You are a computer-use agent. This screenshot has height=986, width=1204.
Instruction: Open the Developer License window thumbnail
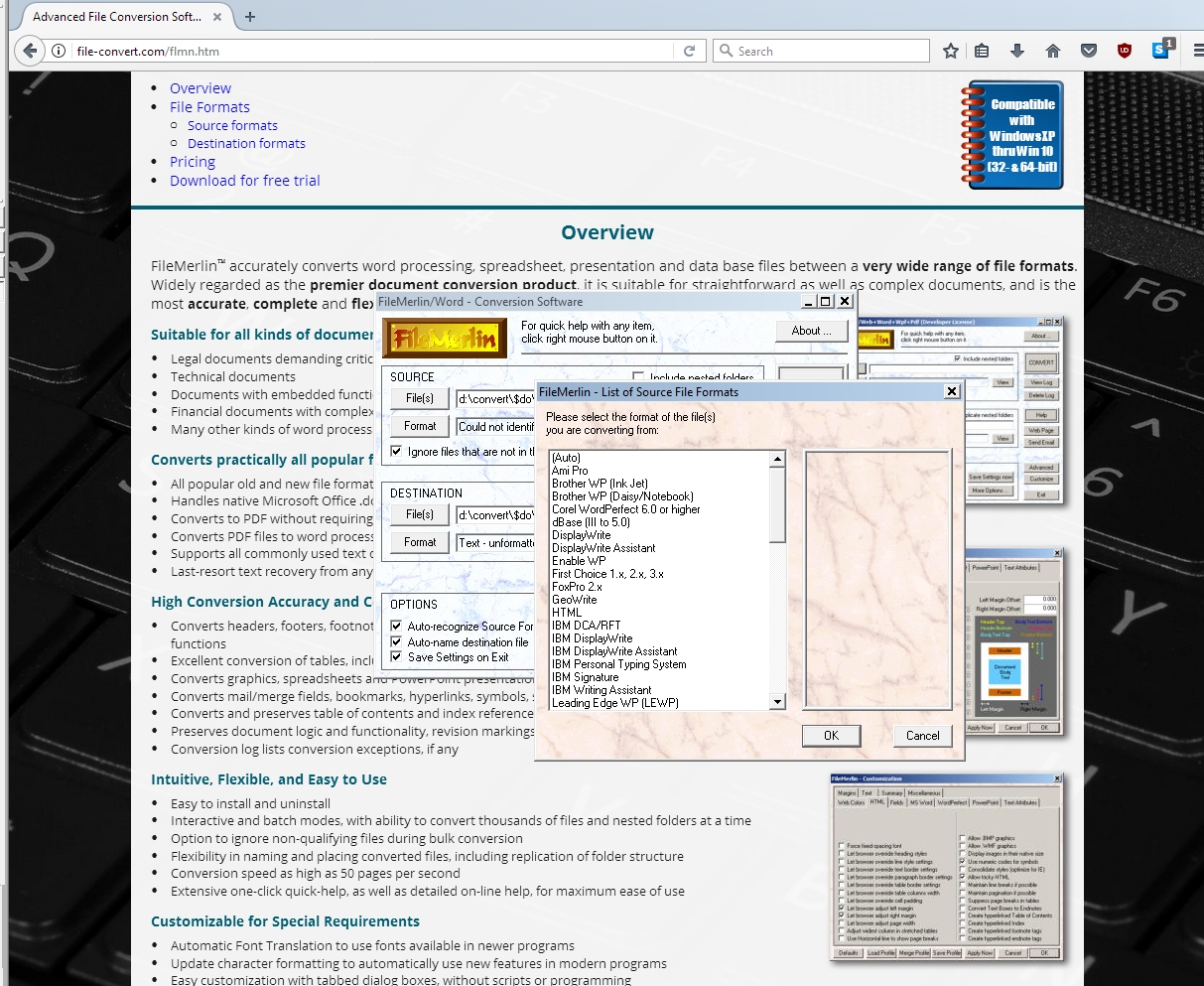[962, 410]
